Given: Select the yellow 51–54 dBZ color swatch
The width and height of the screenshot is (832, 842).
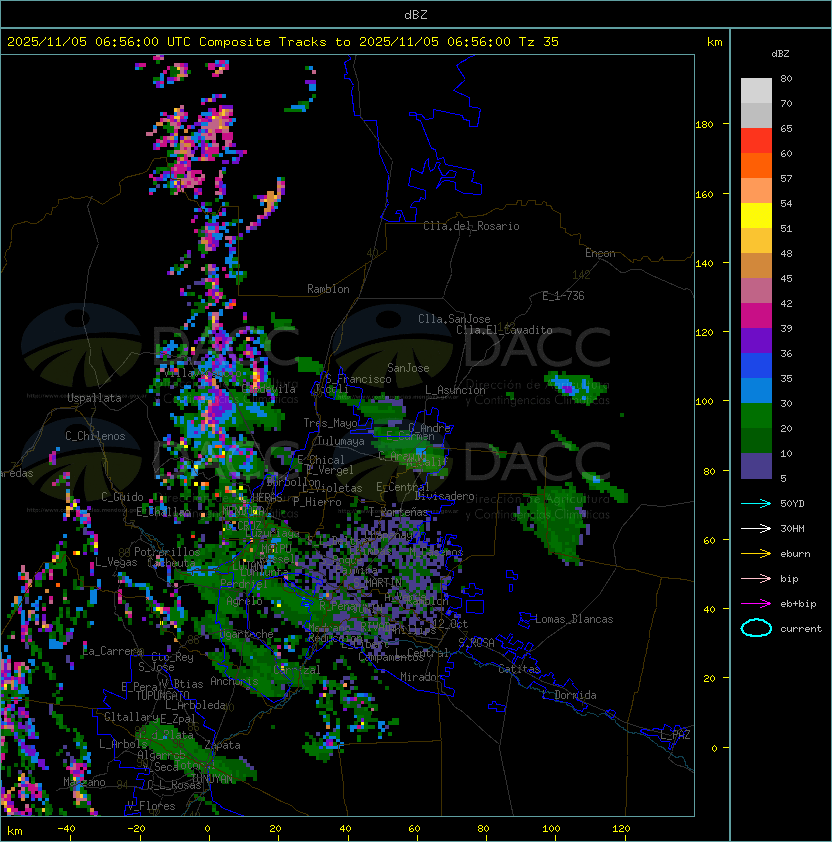Looking at the screenshot, I should click(x=756, y=216).
